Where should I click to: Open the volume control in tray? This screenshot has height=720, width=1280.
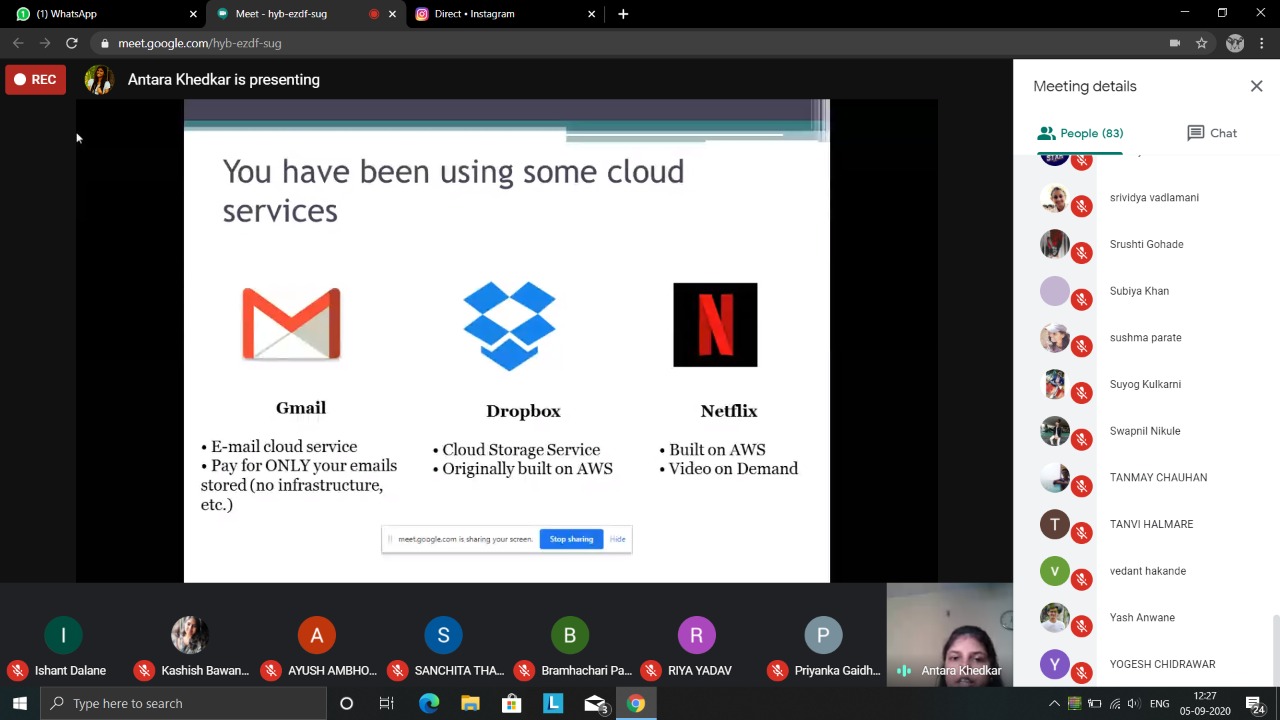(x=1136, y=703)
